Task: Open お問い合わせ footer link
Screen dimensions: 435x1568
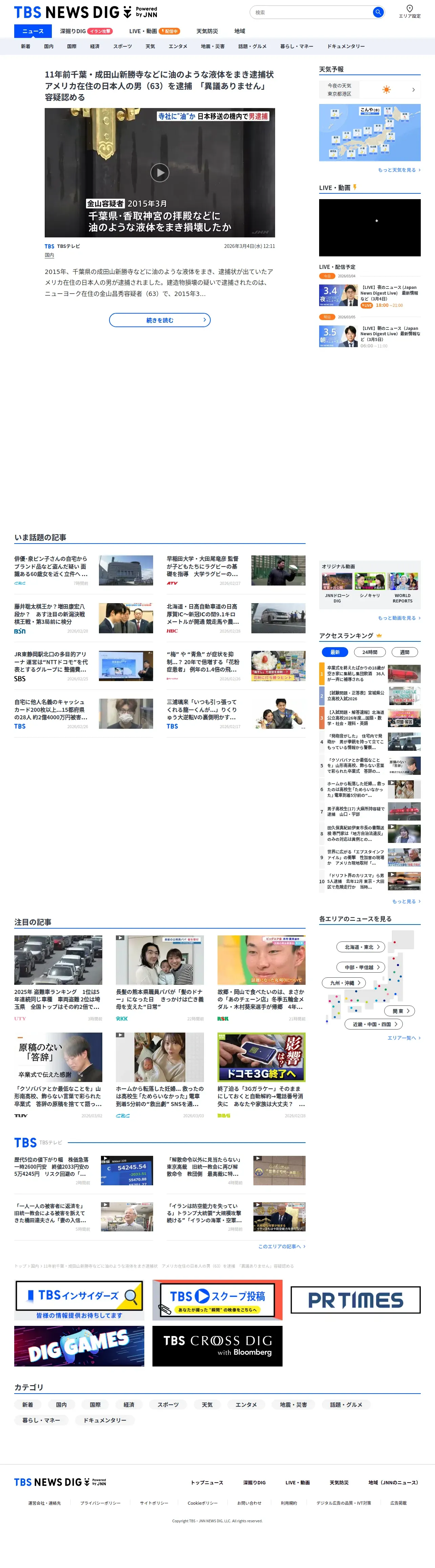Action: pyautogui.click(x=249, y=1503)
